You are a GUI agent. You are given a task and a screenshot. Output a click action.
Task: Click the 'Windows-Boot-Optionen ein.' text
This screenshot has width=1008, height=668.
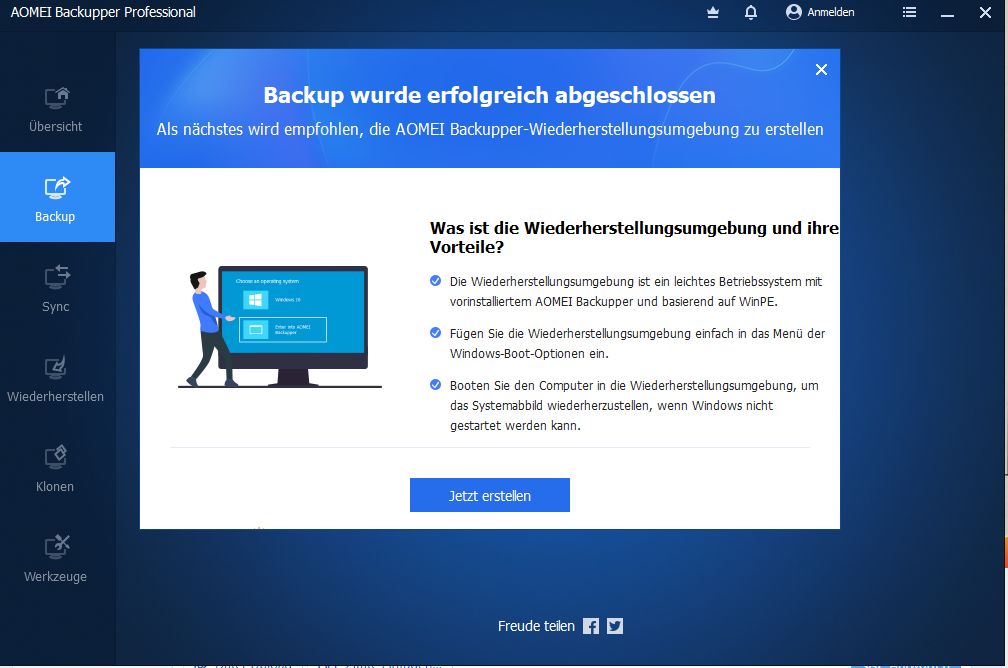[x=529, y=354]
